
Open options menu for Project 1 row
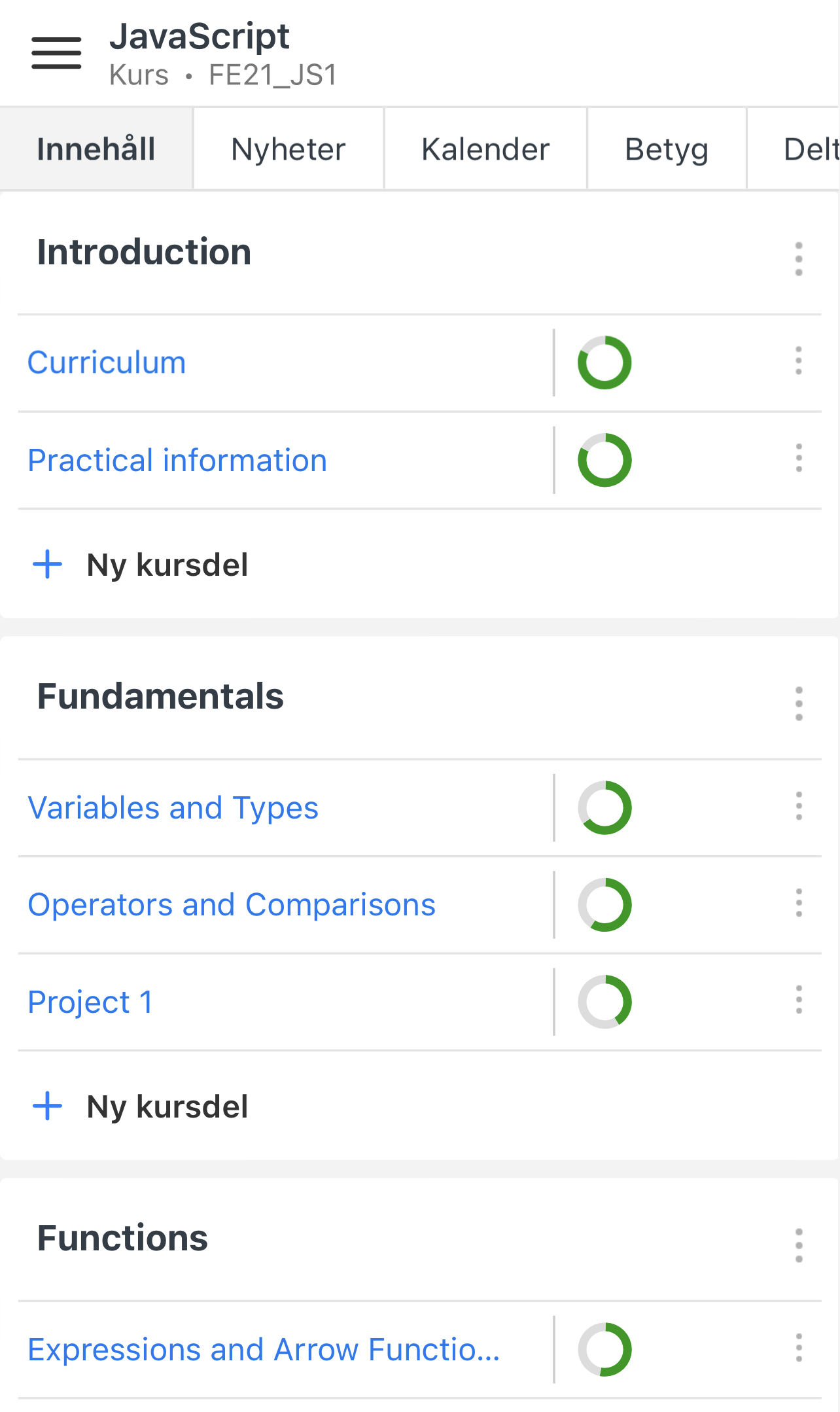click(798, 1000)
